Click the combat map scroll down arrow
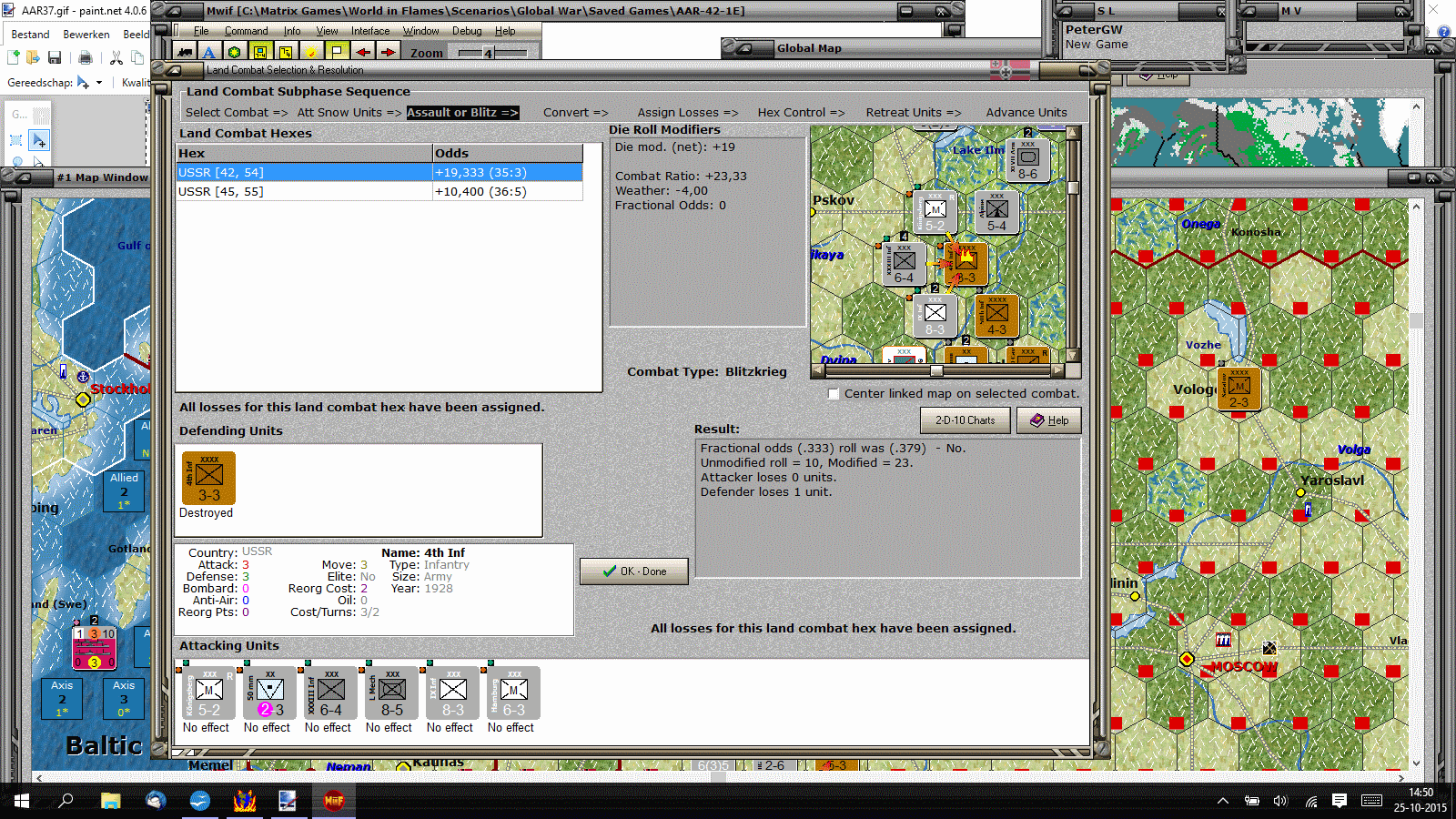This screenshot has height=819, width=1456. pyautogui.click(x=1074, y=356)
